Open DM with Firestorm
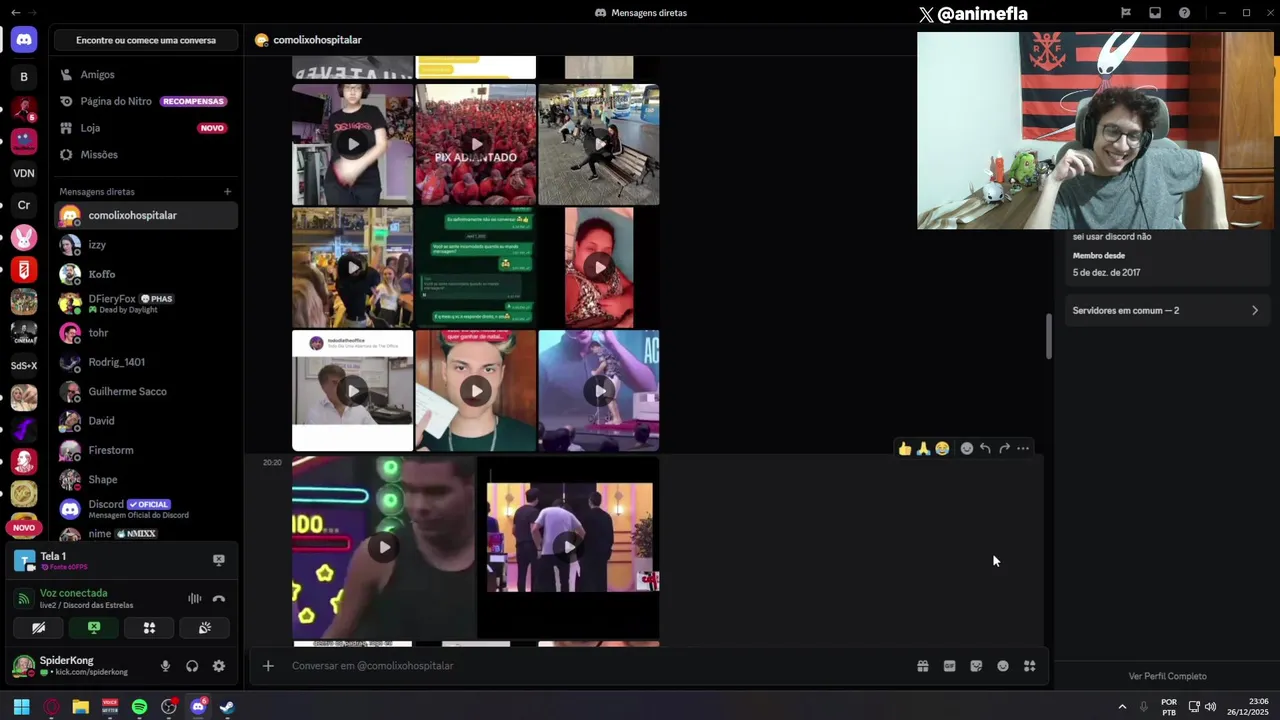This screenshot has width=1280, height=720. (146, 450)
